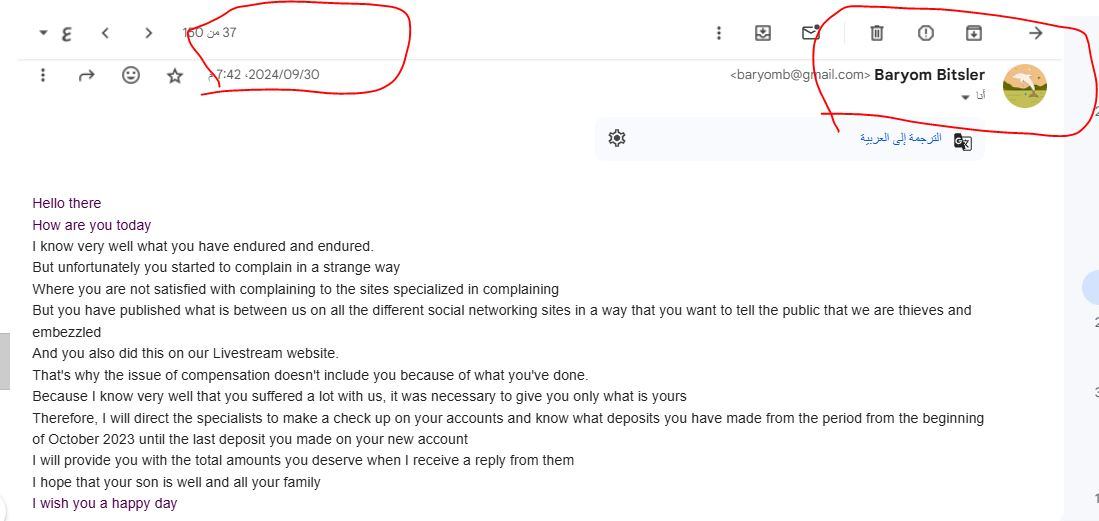Archive this email conversation
Screen dimensions: 1099x521
click(973, 33)
